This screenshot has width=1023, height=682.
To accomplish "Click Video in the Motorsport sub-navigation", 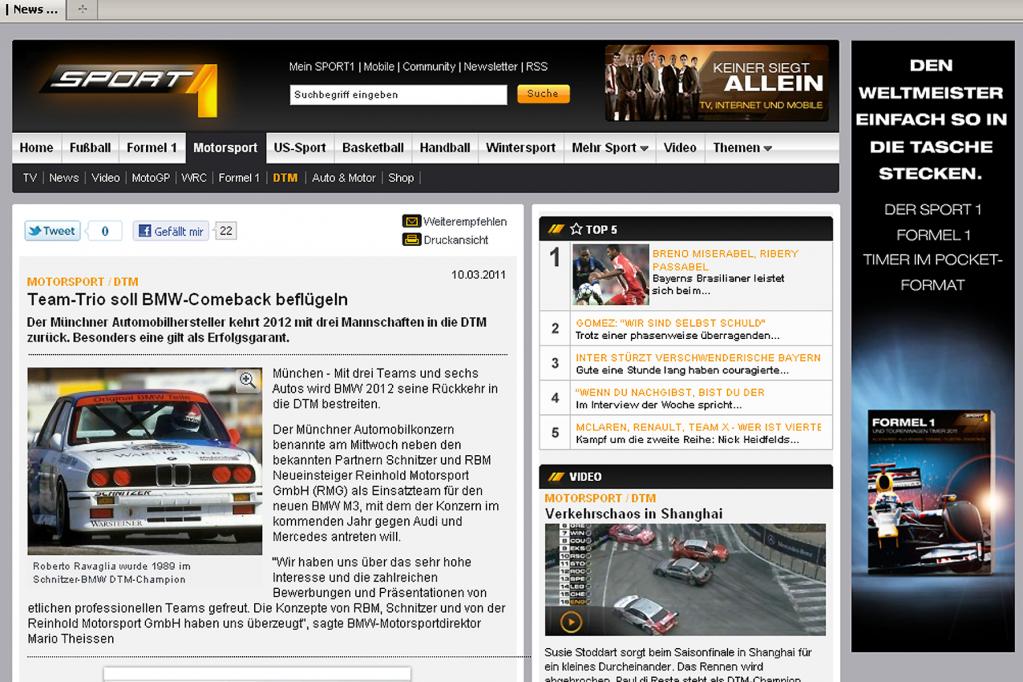I will click(105, 178).
